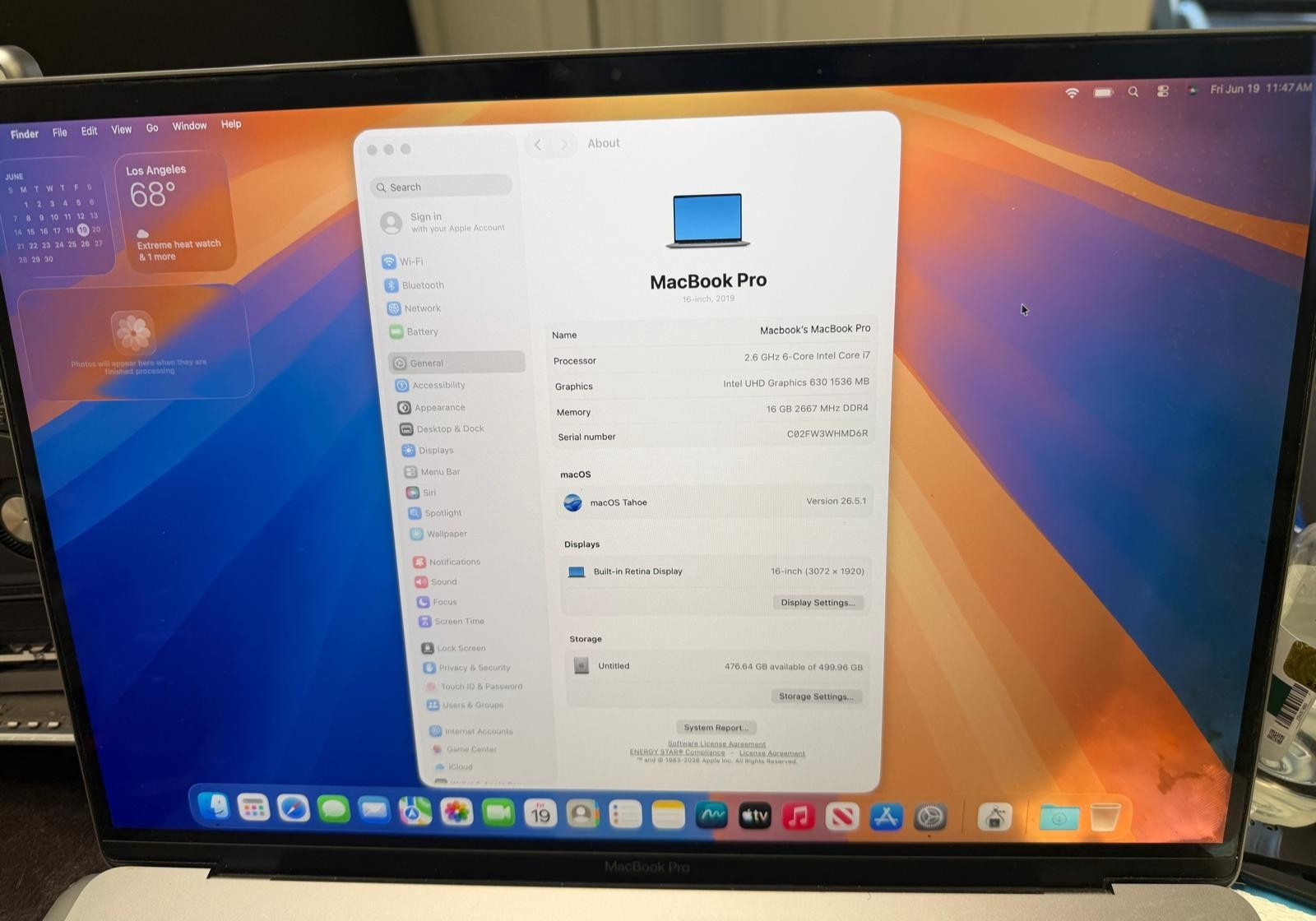Screen dimensions: 1316x921
Task: Click the Fri Jun 19 clock in menu bar
Action: [x=1260, y=88]
